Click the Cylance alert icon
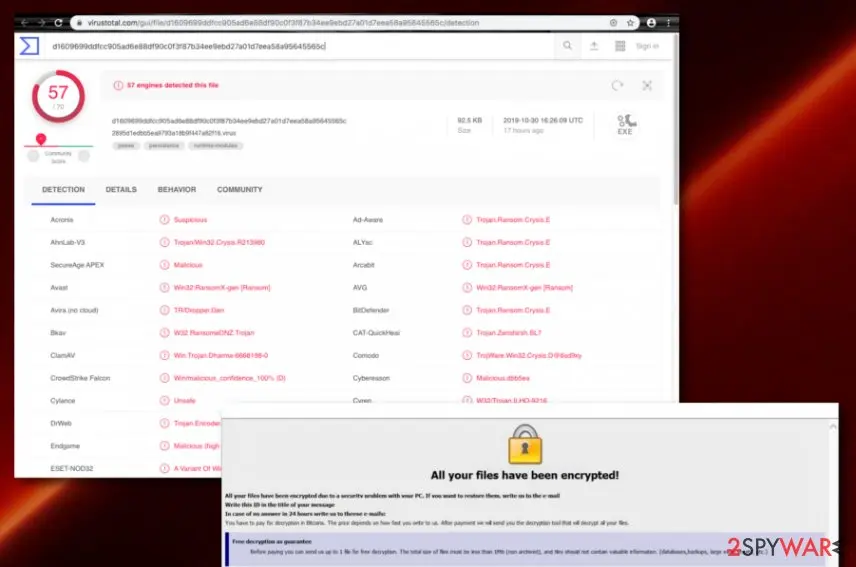This screenshot has height=567, width=856. [164, 401]
